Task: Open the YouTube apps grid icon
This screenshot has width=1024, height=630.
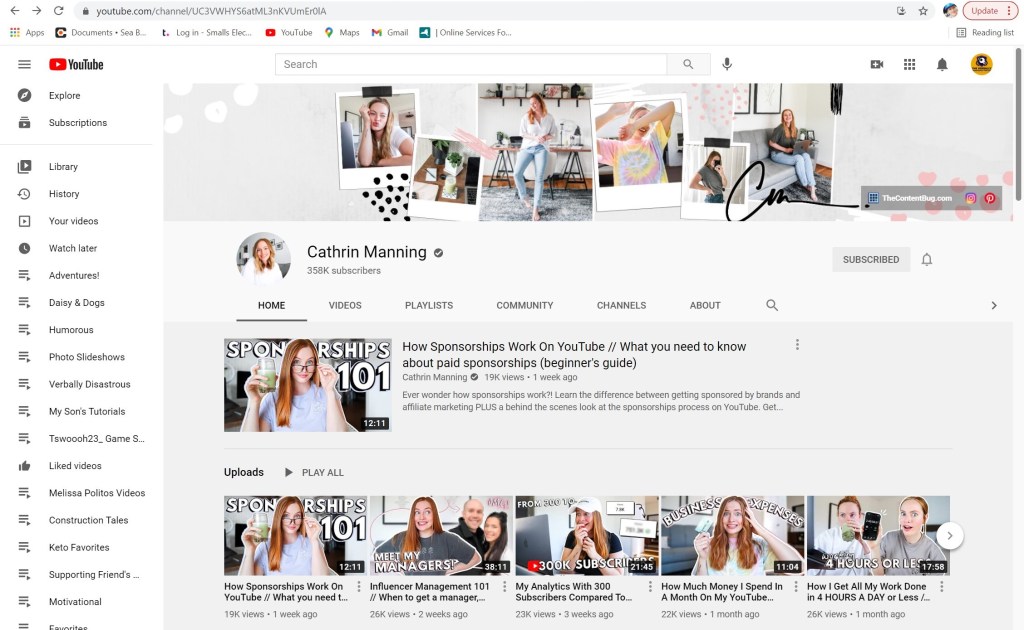Action: click(x=909, y=64)
